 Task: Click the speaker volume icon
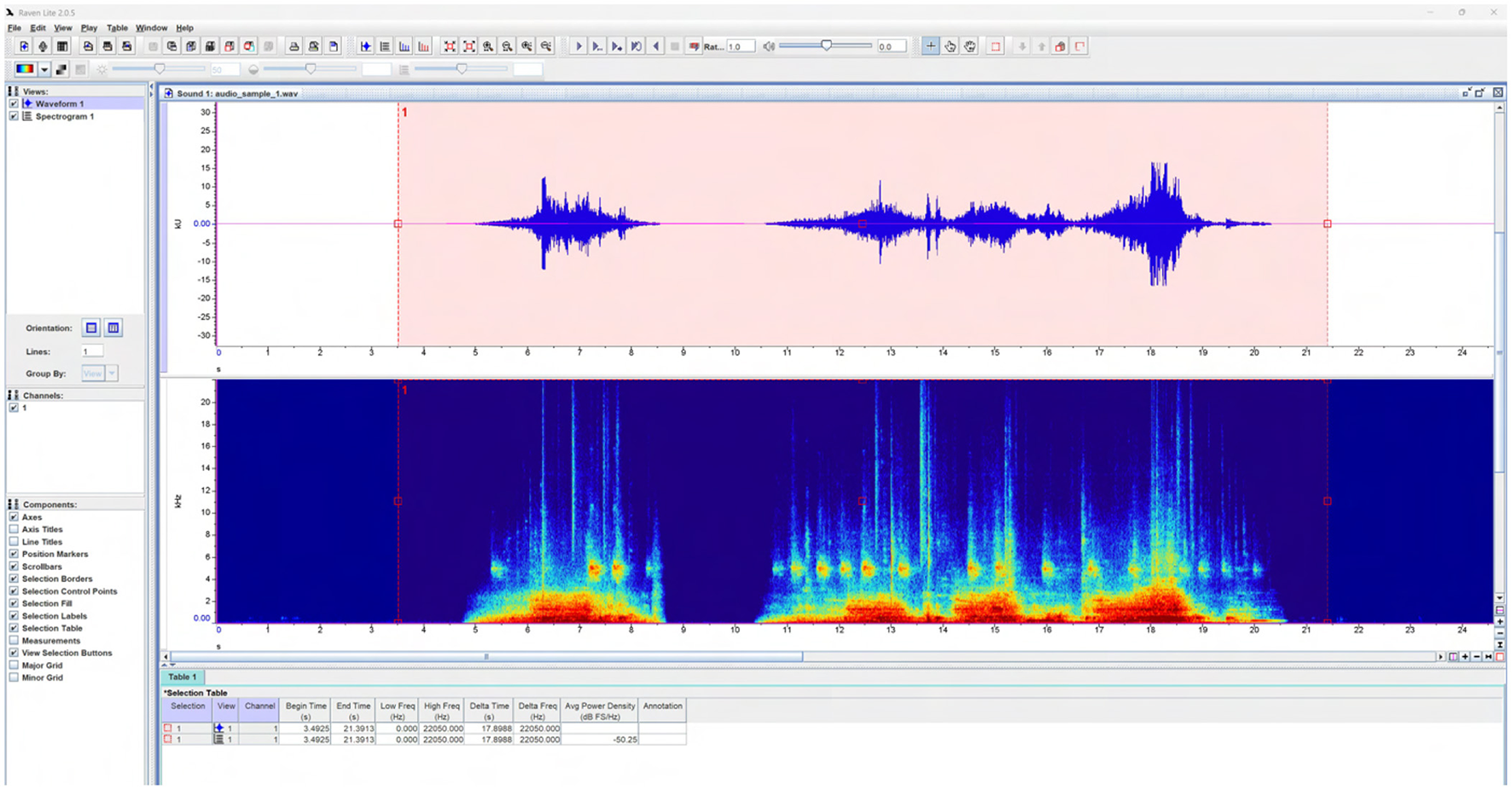(x=768, y=46)
